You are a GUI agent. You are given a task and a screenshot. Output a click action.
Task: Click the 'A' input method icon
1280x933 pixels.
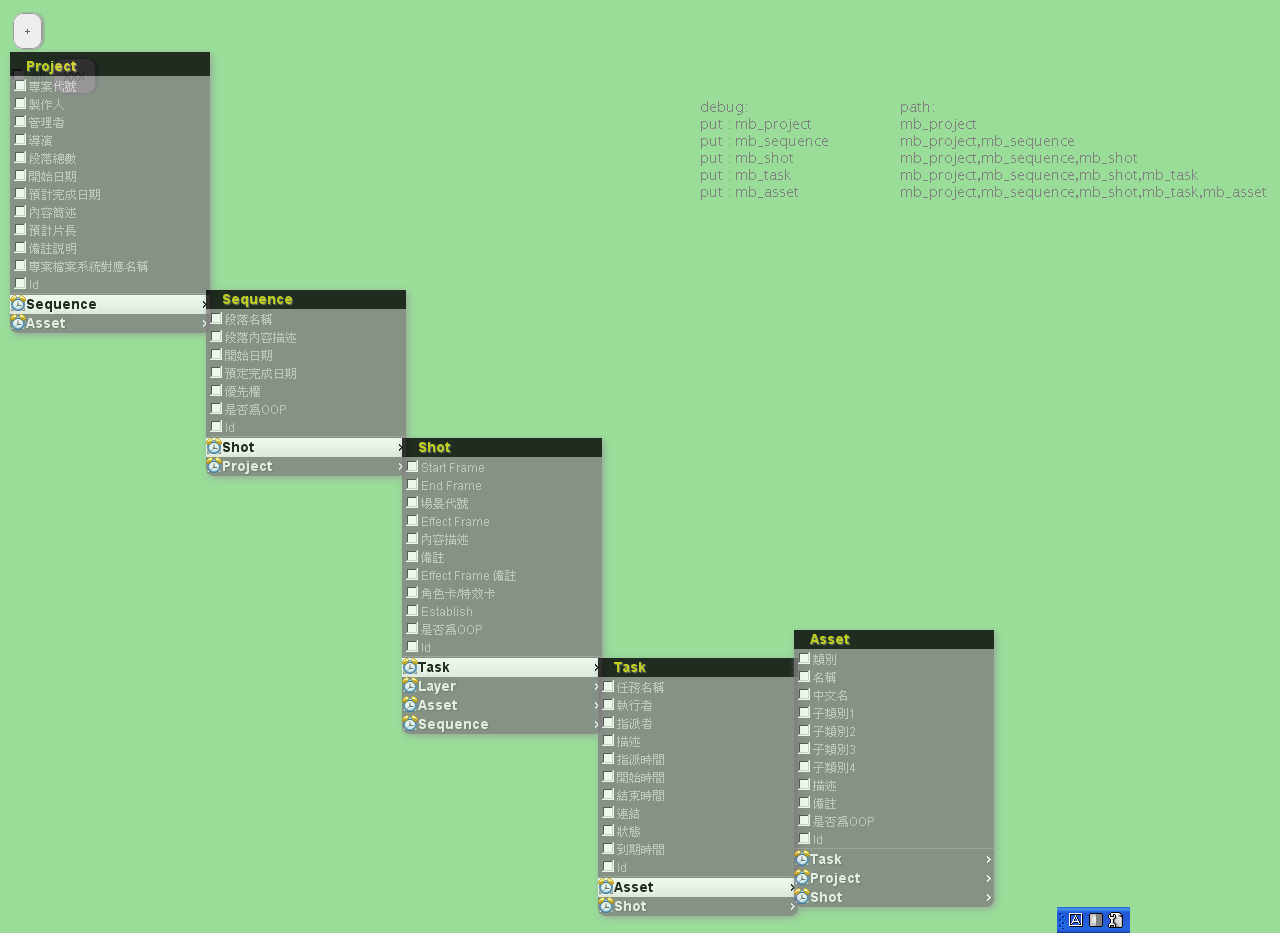point(1076,920)
